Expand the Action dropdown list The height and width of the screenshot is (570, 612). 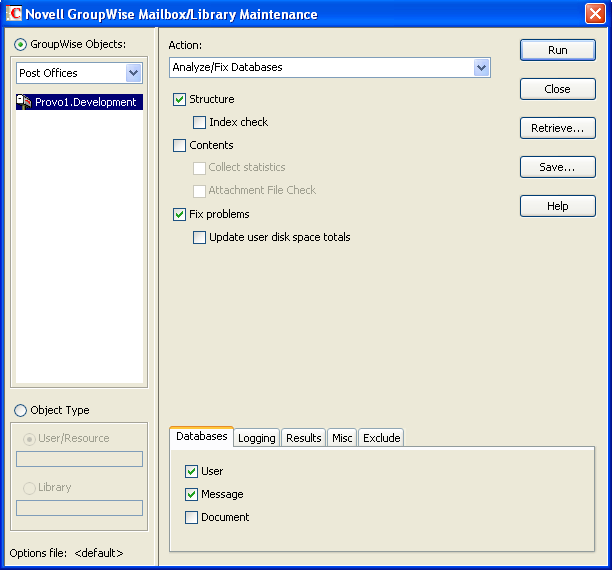coord(481,68)
